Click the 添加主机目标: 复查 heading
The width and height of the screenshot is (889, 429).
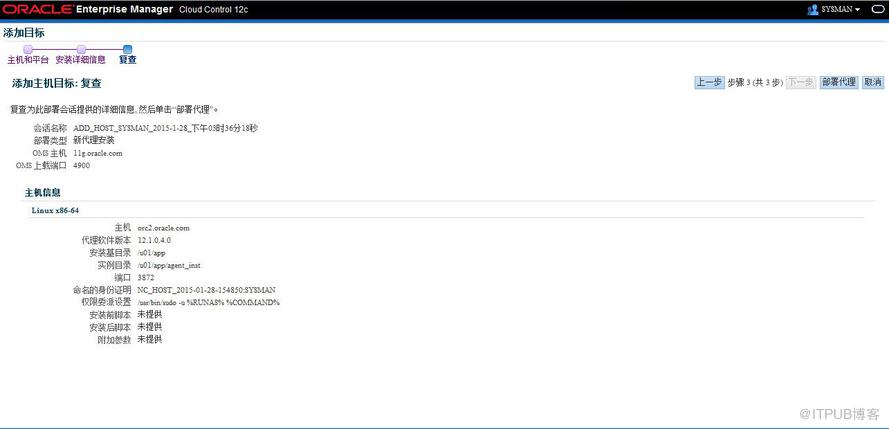(x=57, y=83)
